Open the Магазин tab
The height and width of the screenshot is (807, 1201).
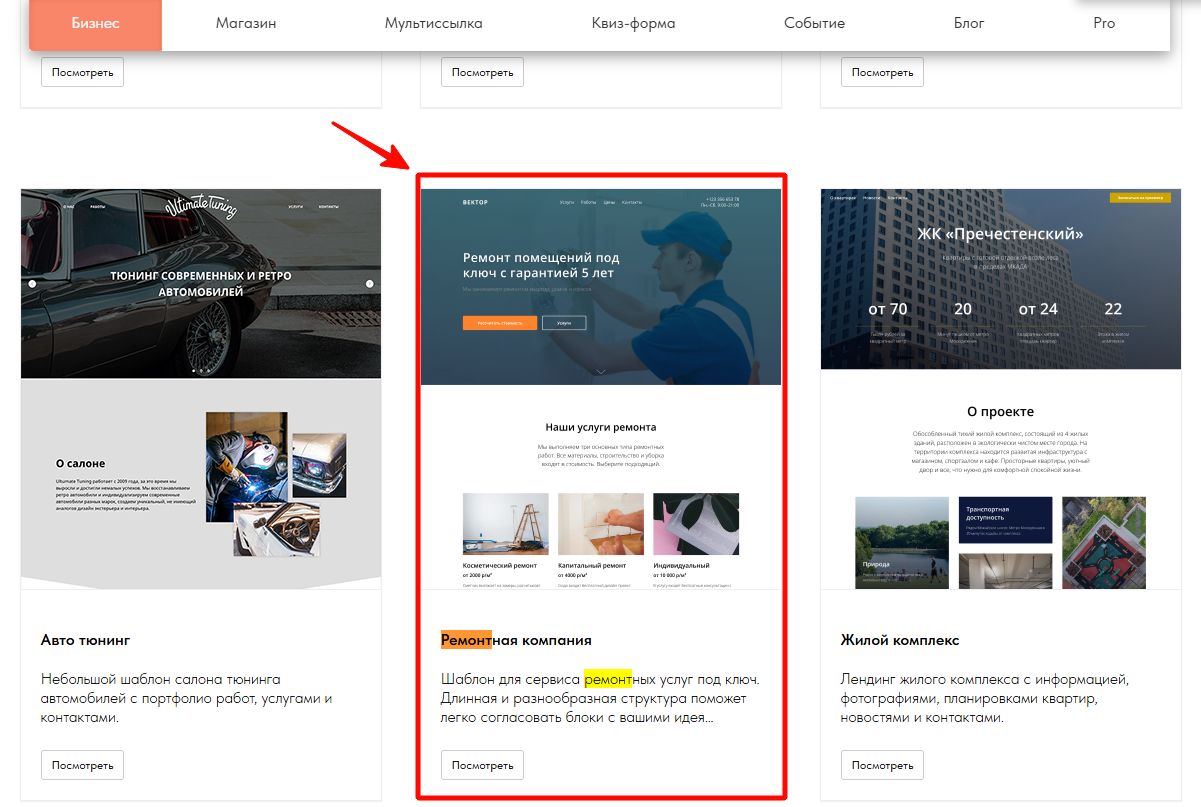tap(246, 23)
